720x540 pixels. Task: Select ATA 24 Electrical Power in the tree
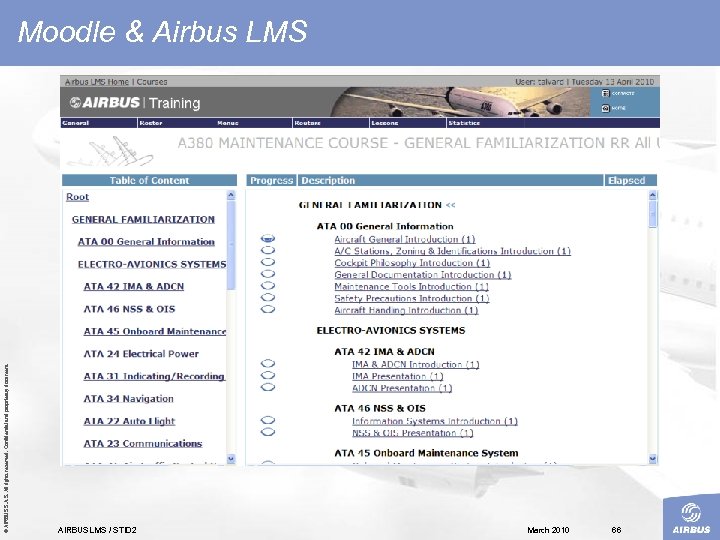tap(141, 354)
